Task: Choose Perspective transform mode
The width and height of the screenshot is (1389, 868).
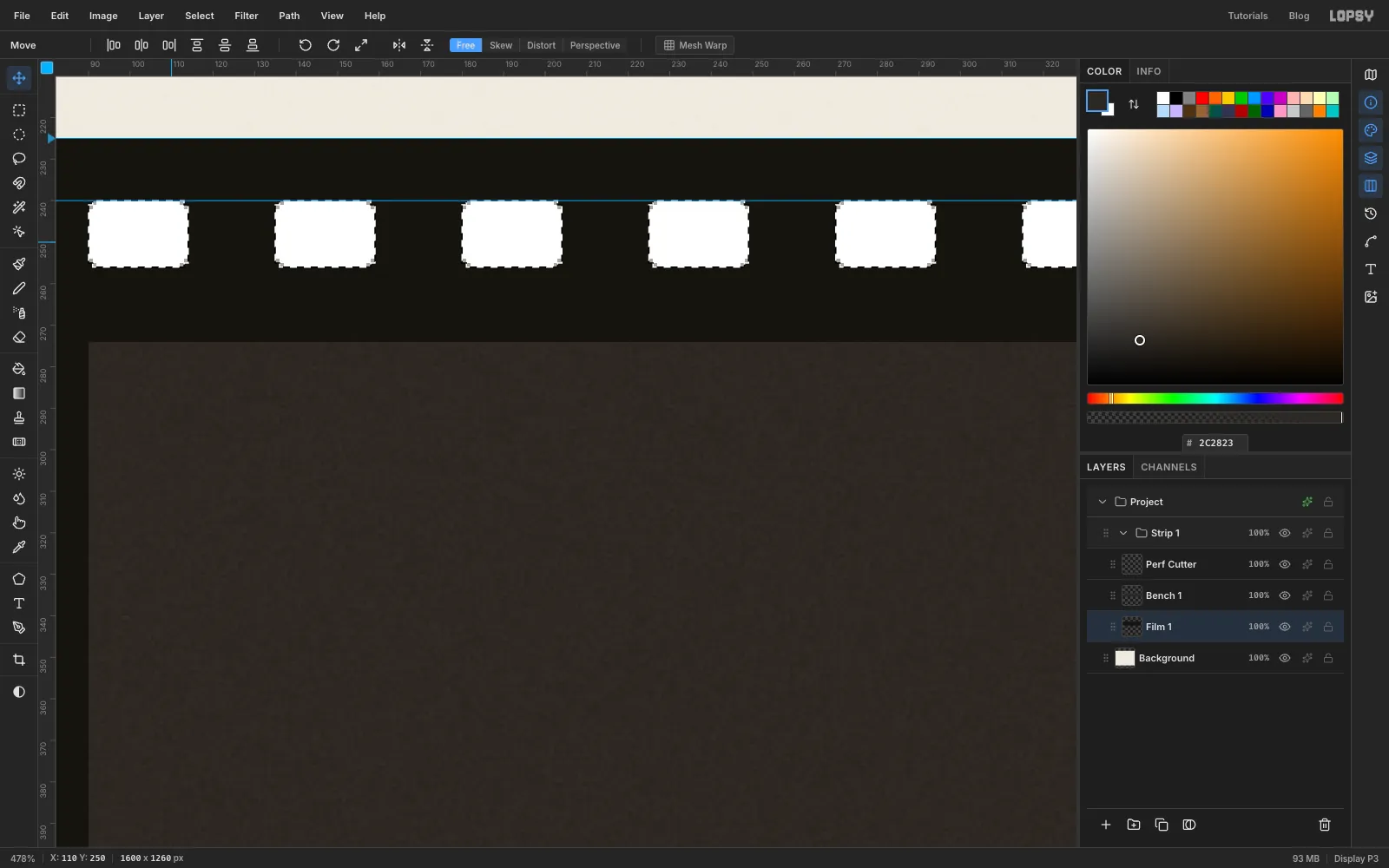Action: coord(595,45)
